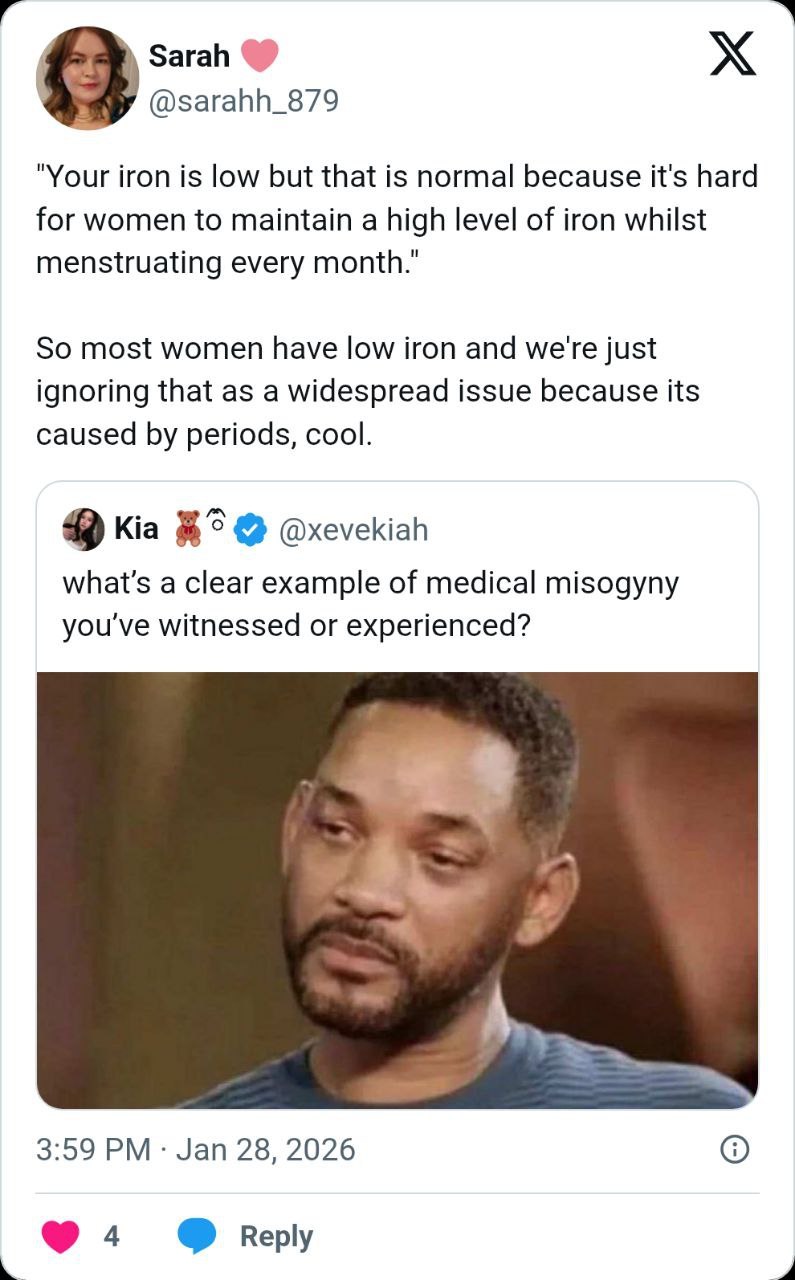This screenshot has width=795, height=1280.
Task: Click the 3:59 PM timestamp
Action: pyautogui.click(x=93, y=1150)
